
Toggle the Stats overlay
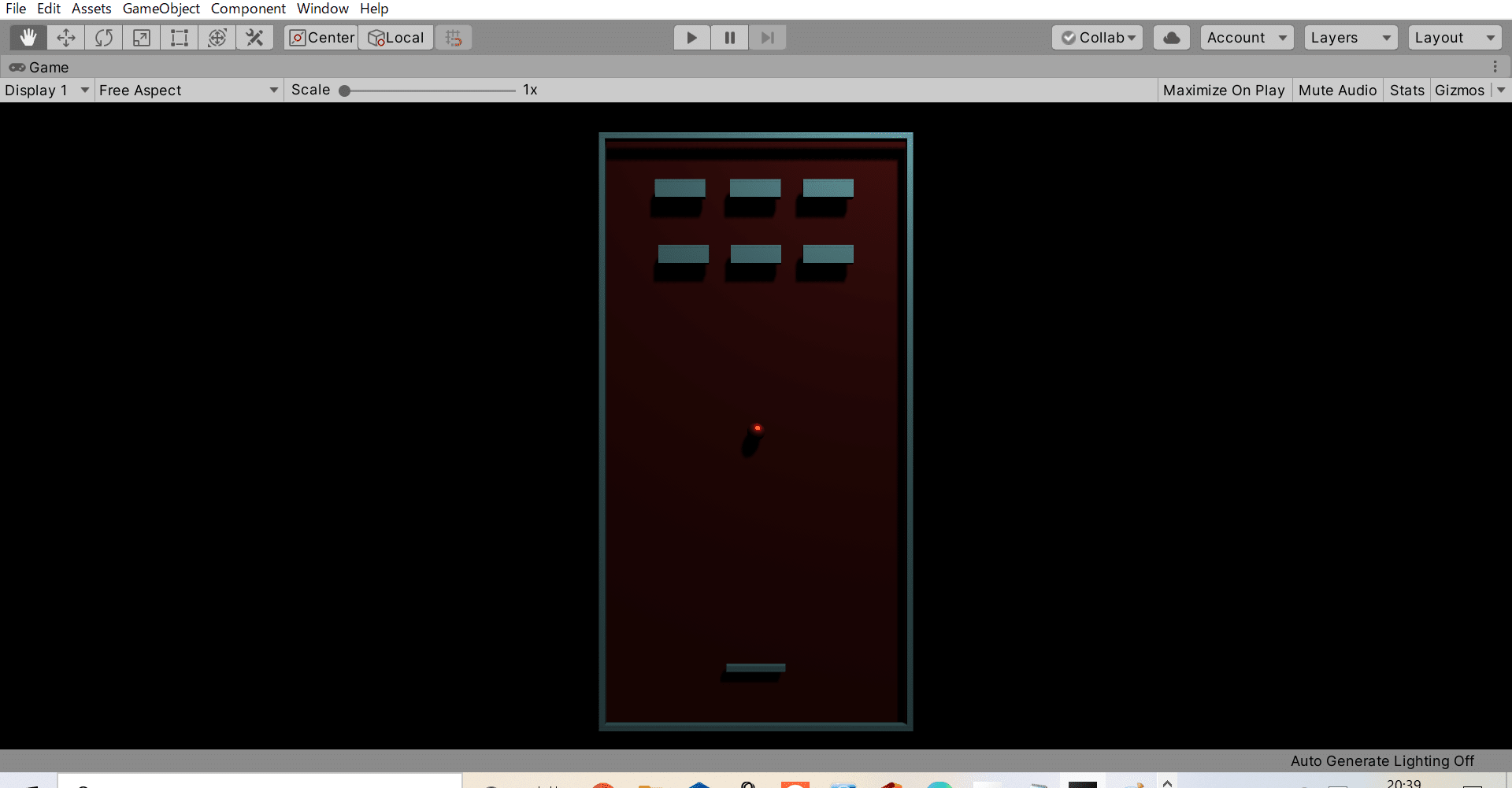pyautogui.click(x=1407, y=91)
